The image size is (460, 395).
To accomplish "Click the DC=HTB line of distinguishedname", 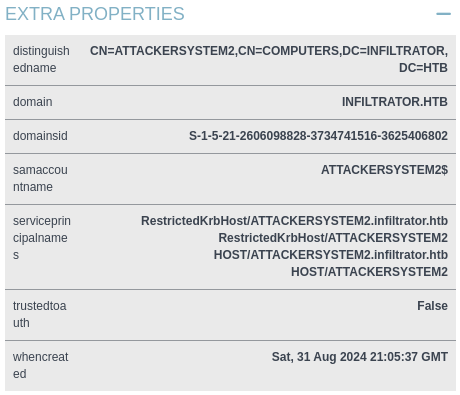I will 423,68.
